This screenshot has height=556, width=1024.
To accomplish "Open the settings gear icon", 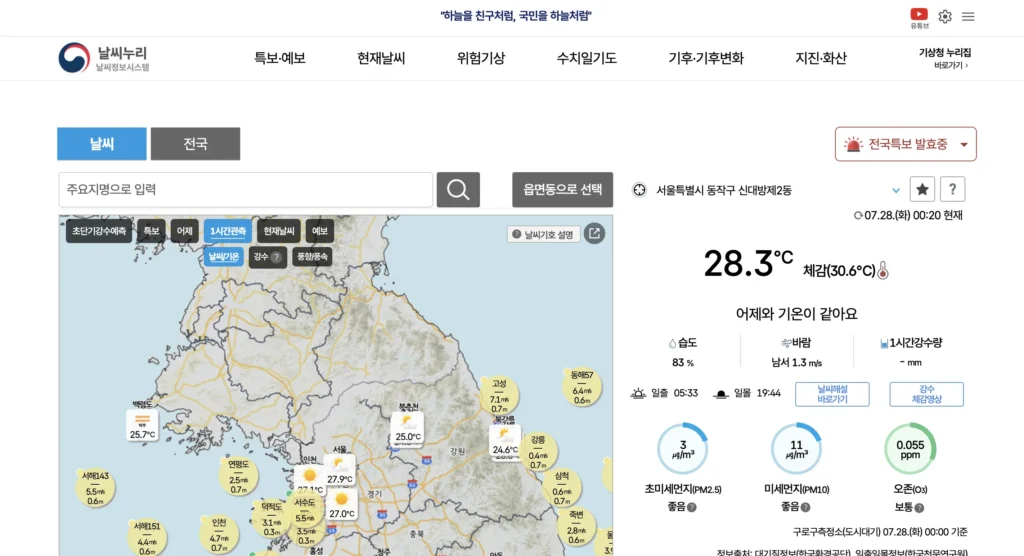I will tap(945, 16).
